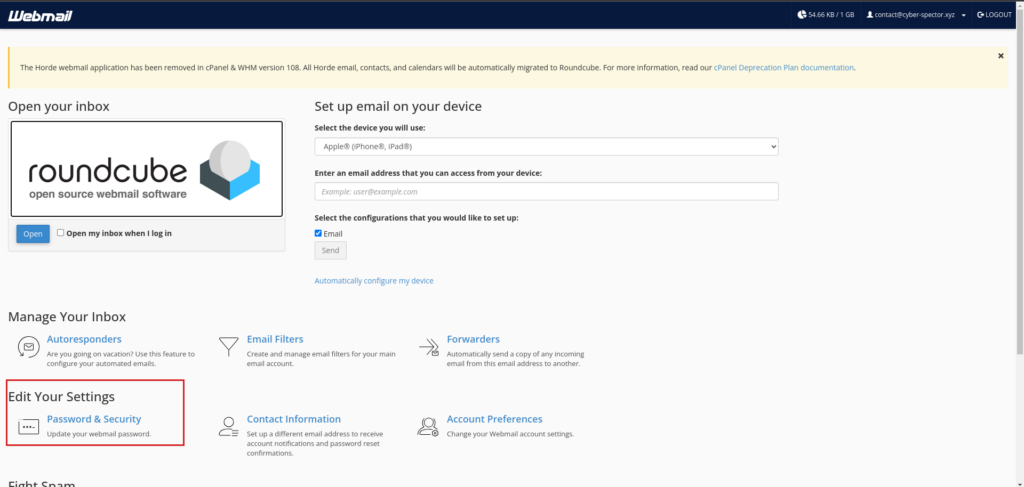Click the contact@cyber-spector.xyz account text

pos(914,14)
